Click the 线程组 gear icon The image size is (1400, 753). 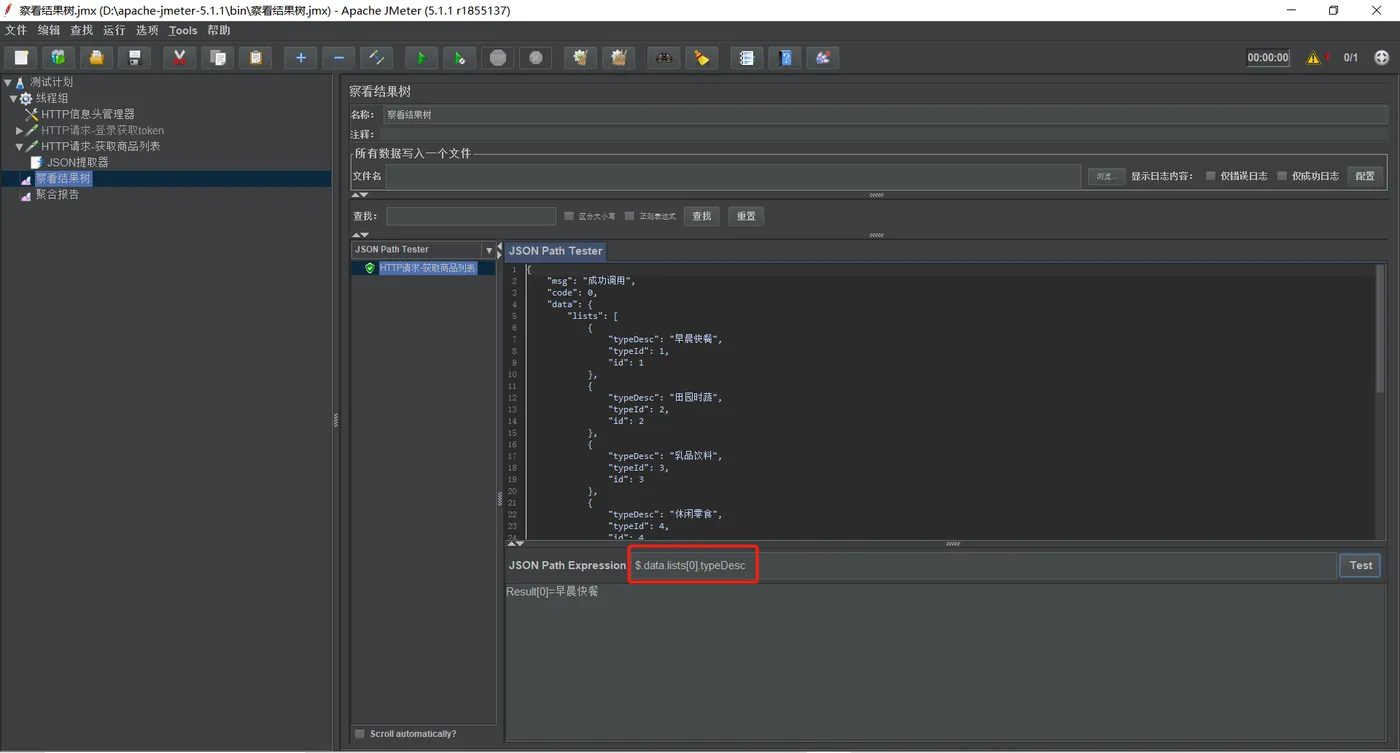(26, 98)
